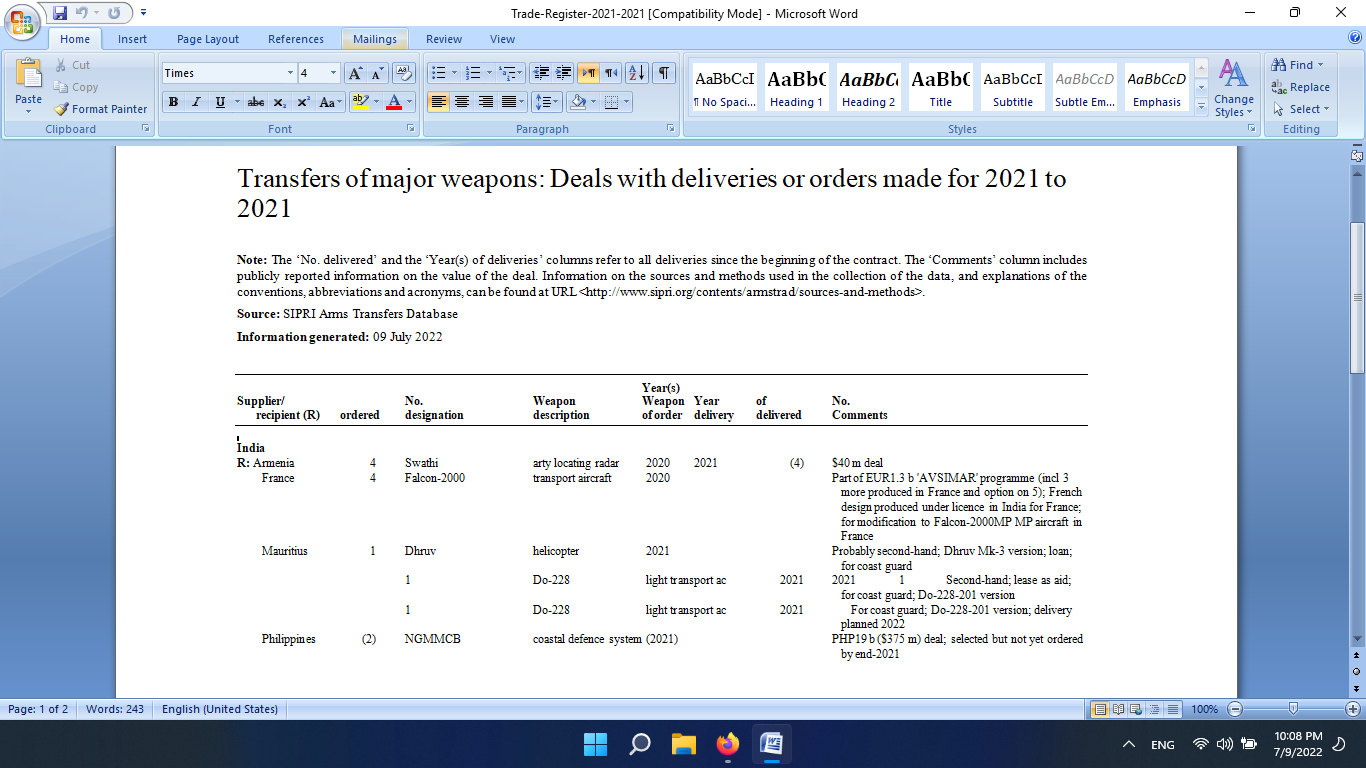This screenshot has height=768, width=1366.
Task: Decrease paragraph indent
Action: coord(541,73)
